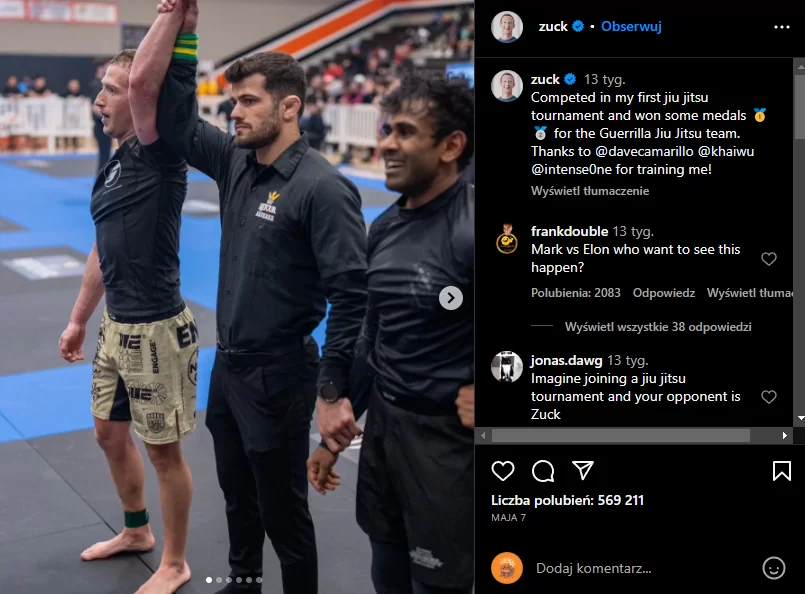Screen dimensions: 805x594
Task: Open the three-dot more options menu
Action: click(x=781, y=27)
